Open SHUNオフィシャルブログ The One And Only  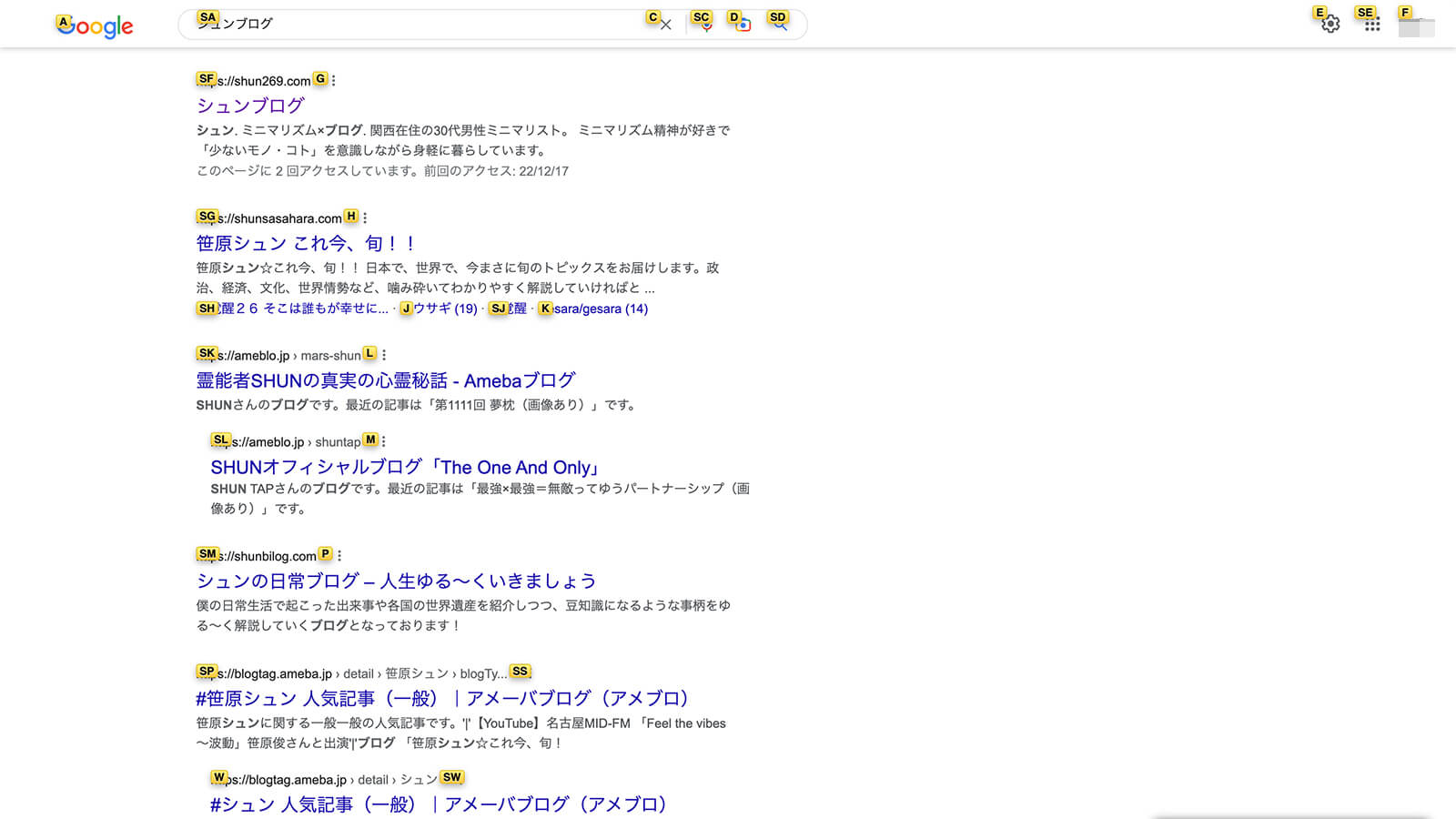click(406, 467)
